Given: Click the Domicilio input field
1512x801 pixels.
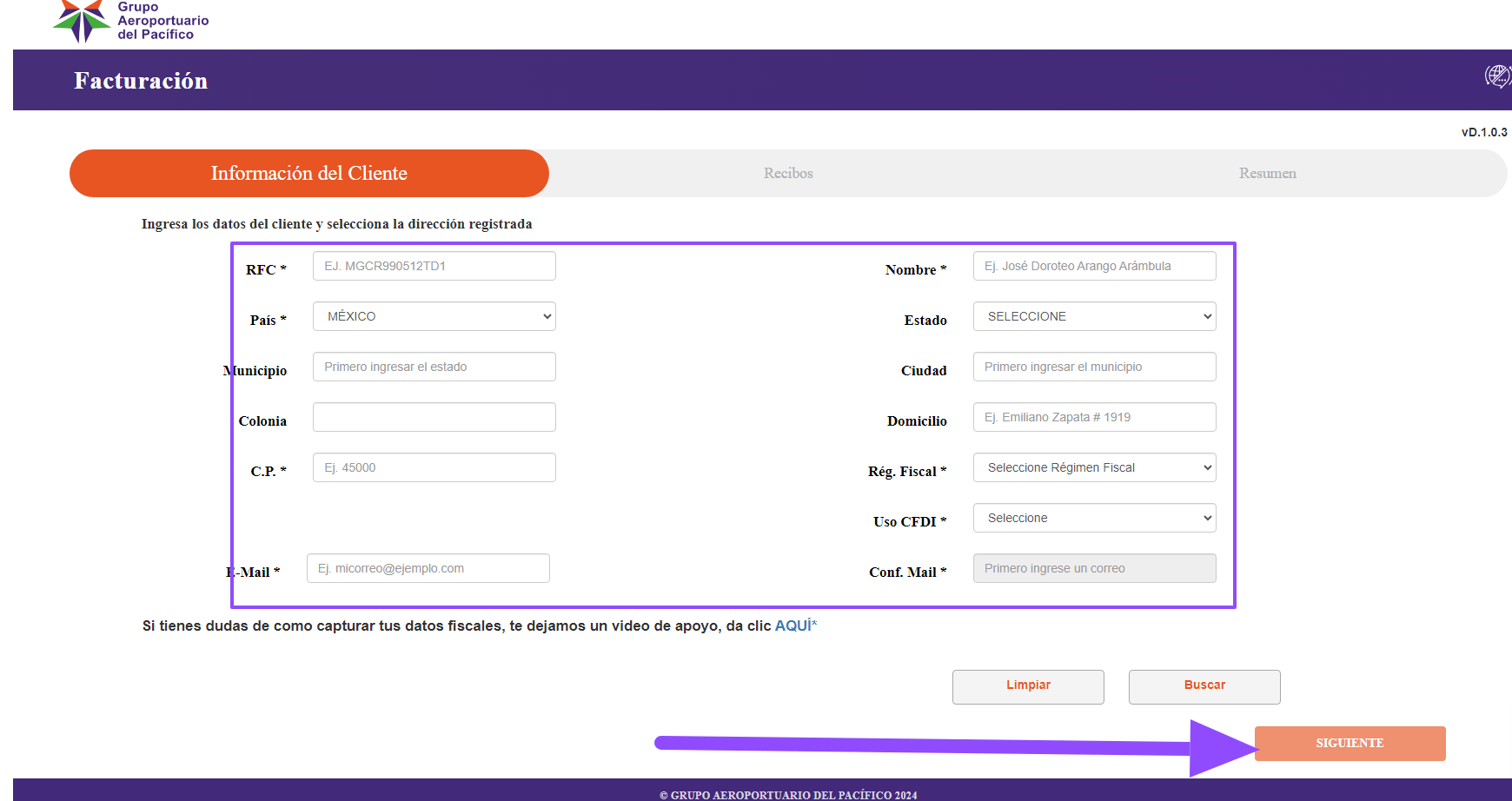Looking at the screenshot, I should [x=1094, y=417].
